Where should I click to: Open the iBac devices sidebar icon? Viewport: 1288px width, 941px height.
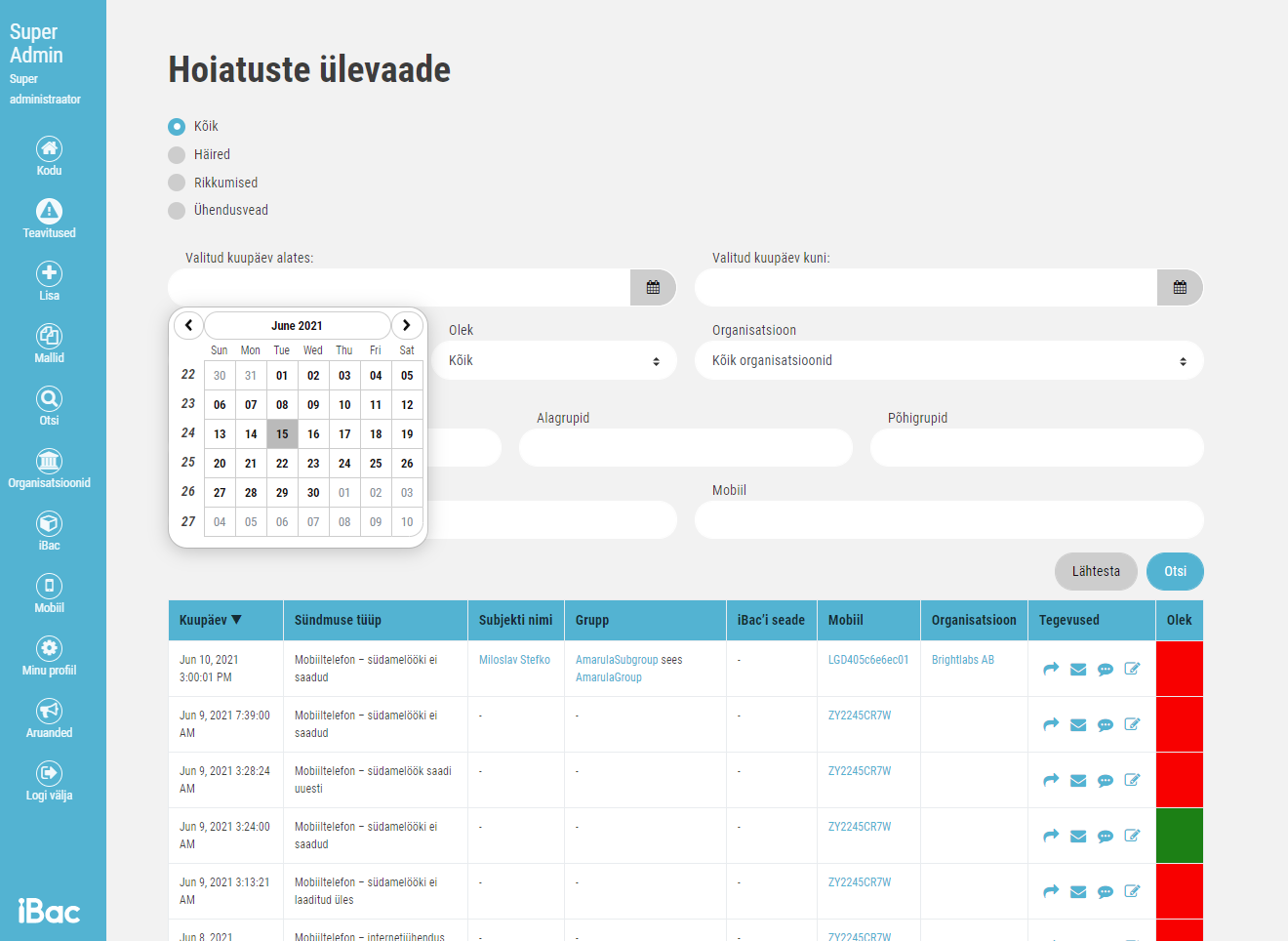(49, 524)
